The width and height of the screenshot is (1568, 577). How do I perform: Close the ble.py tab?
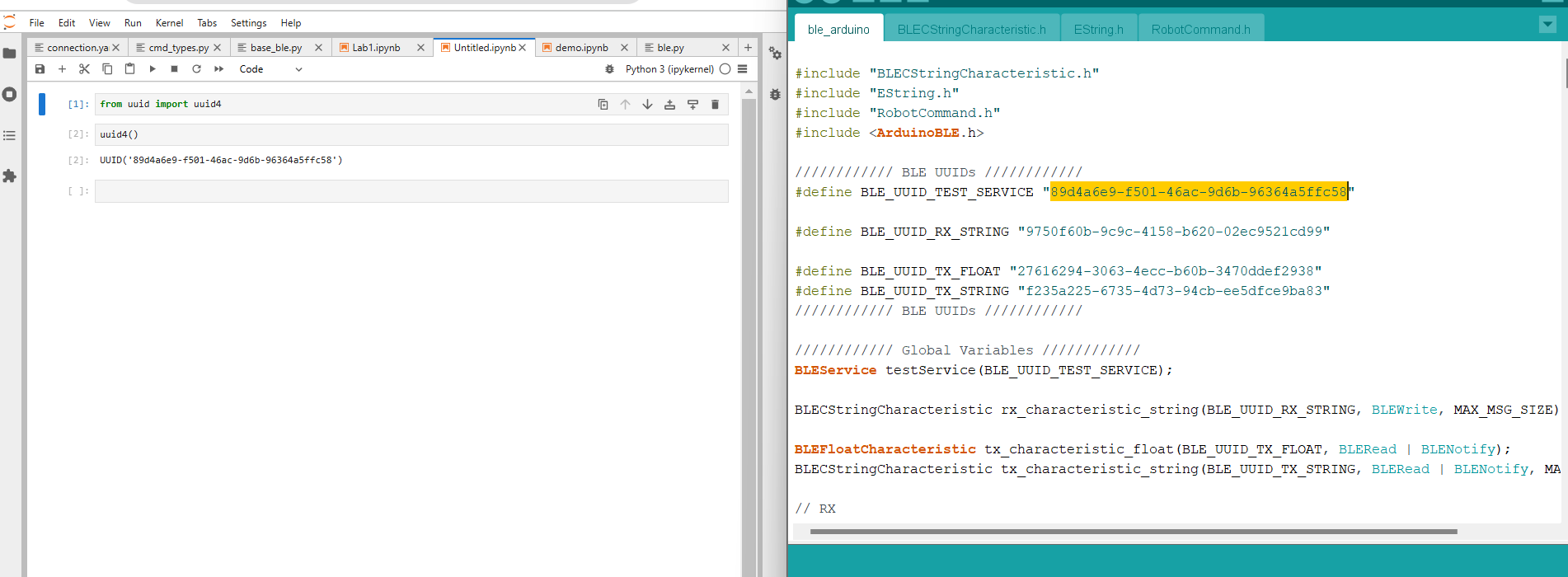725,48
